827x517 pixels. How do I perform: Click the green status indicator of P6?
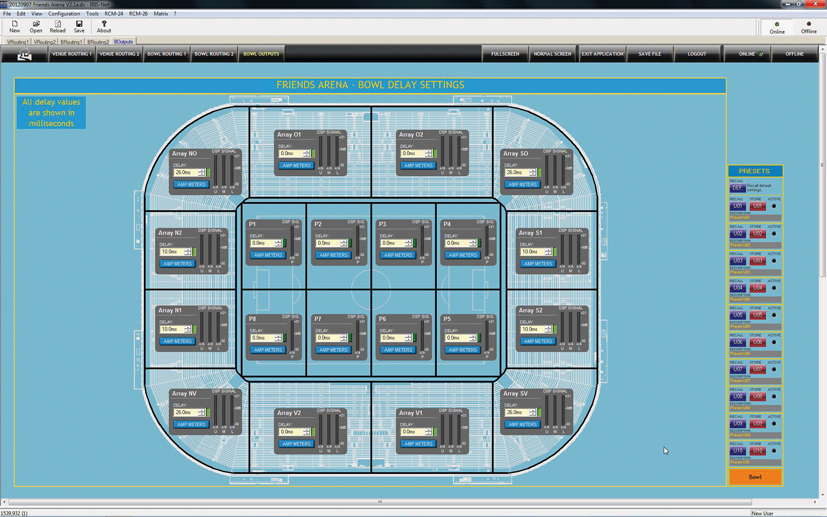(x=414, y=338)
